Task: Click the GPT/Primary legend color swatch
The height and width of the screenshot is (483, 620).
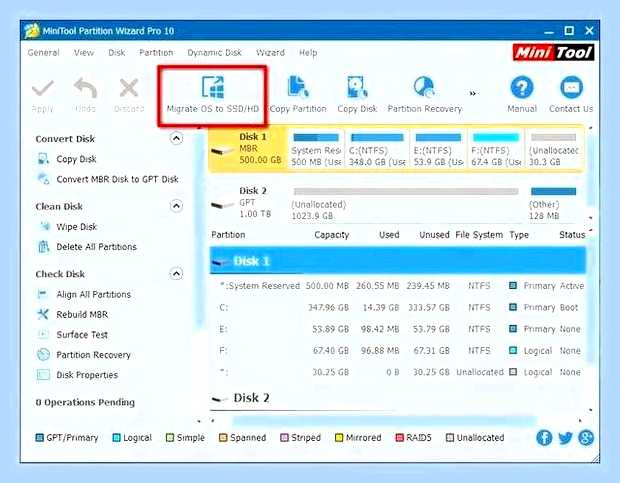Action: pos(40,438)
